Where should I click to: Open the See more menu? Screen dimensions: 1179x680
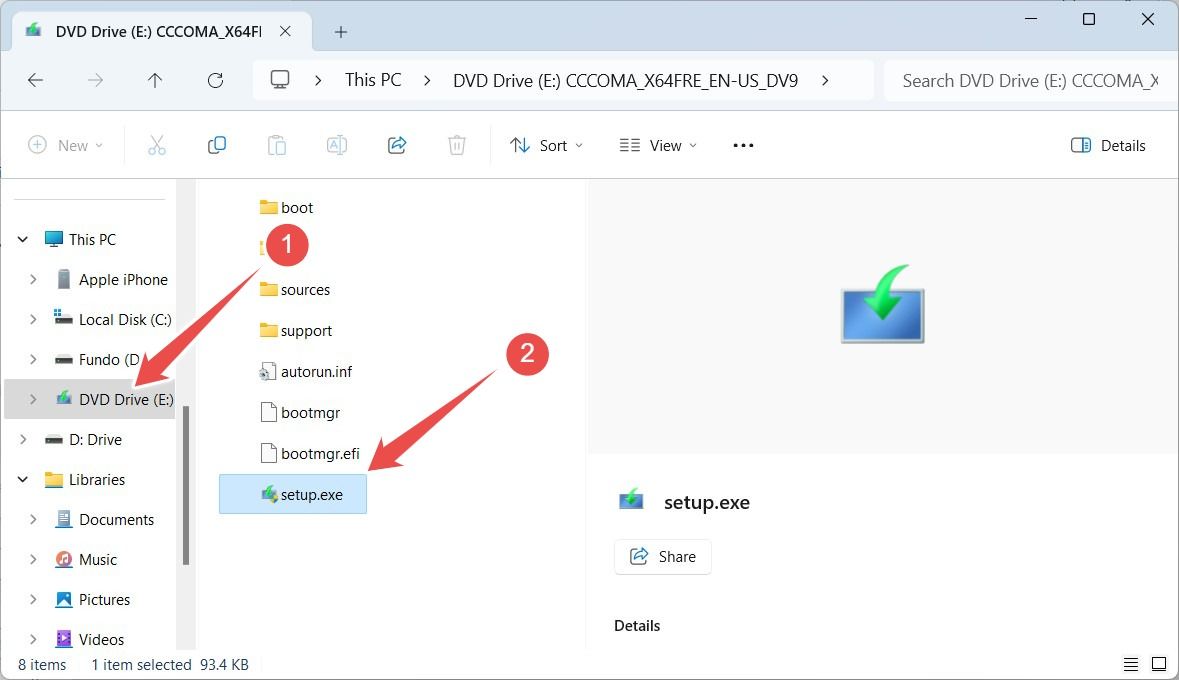[743, 145]
